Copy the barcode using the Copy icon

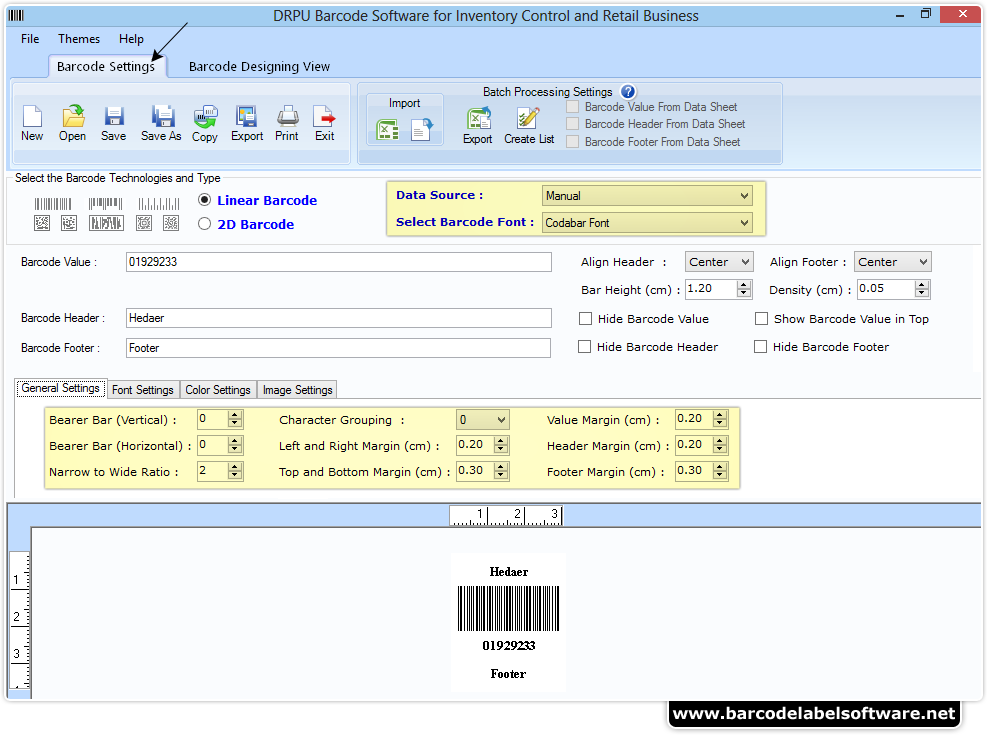click(205, 117)
